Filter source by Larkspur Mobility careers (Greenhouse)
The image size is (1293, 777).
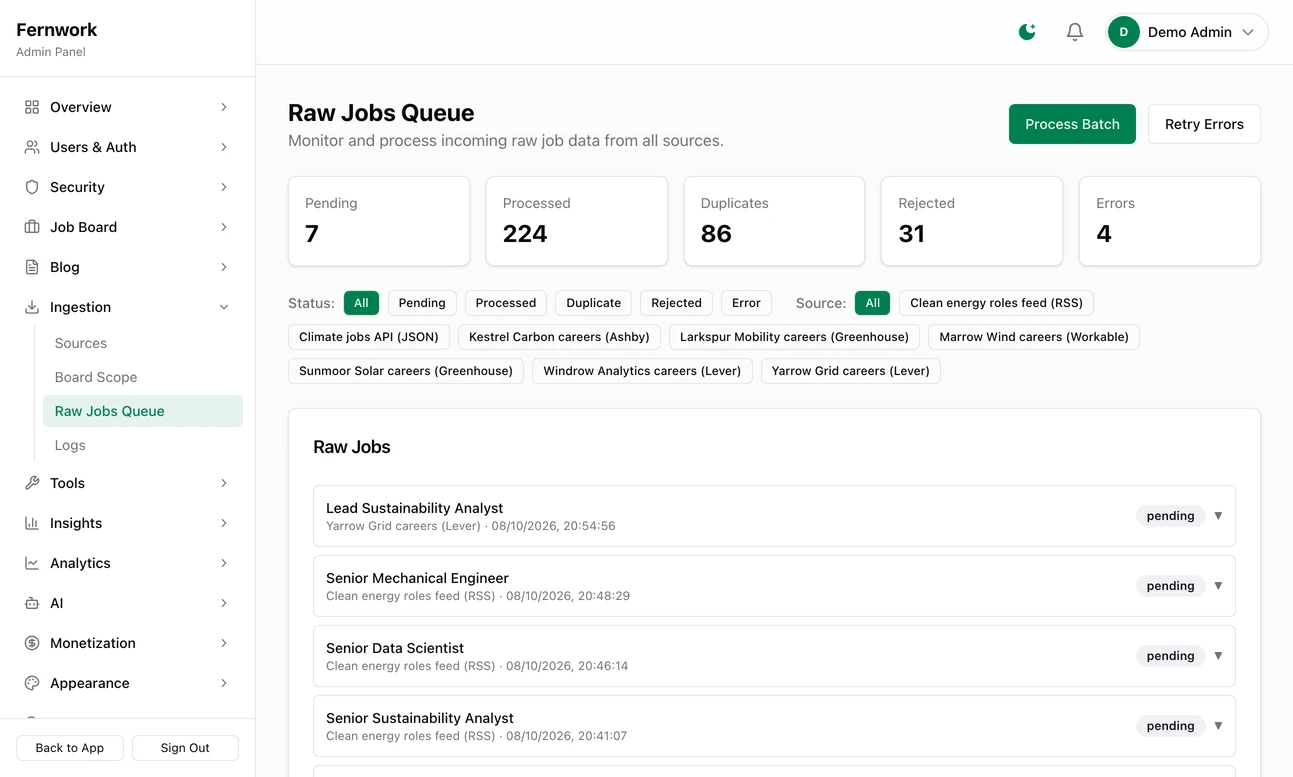coord(794,337)
